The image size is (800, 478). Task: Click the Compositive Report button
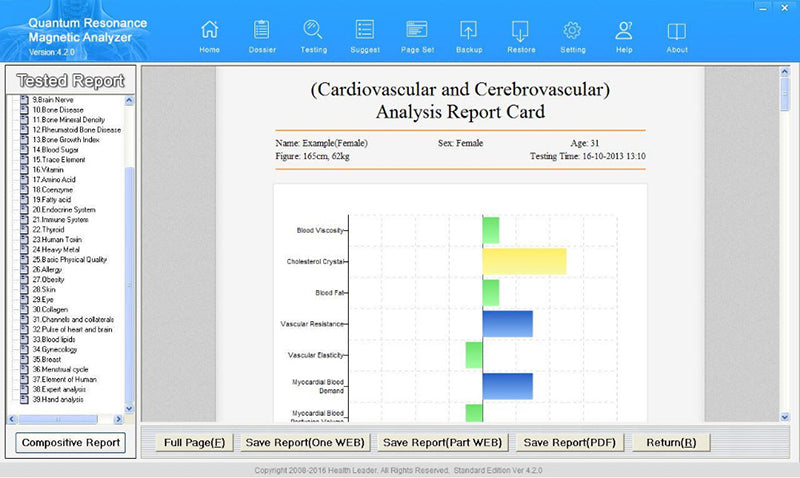(x=71, y=442)
